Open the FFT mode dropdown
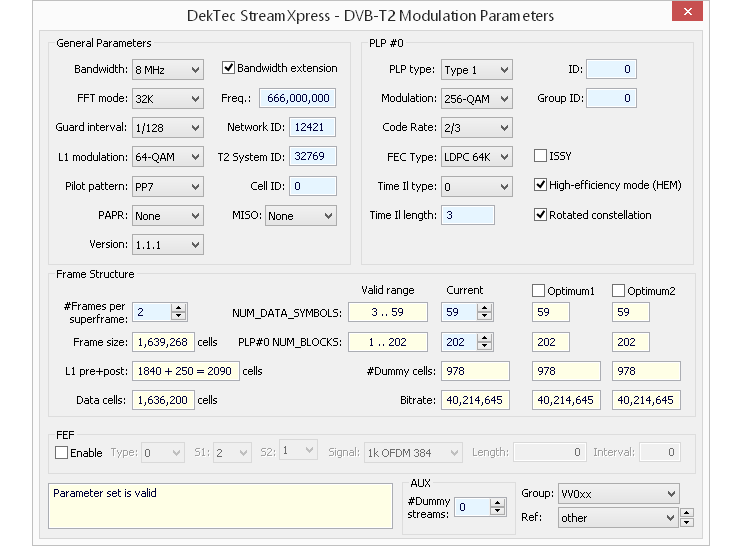Image resolution: width=743 pixels, height=546 pixels. pyautogui.click(x=168, y=99)
